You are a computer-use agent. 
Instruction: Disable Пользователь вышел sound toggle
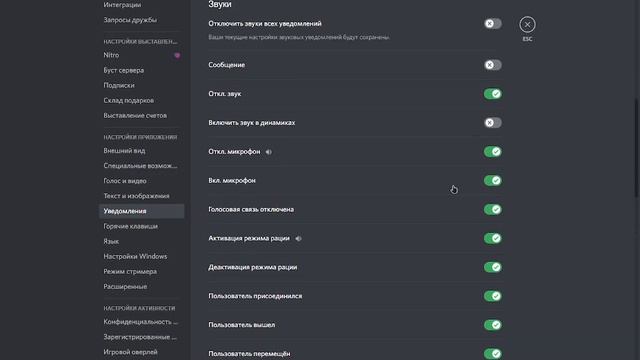(493, 325)
